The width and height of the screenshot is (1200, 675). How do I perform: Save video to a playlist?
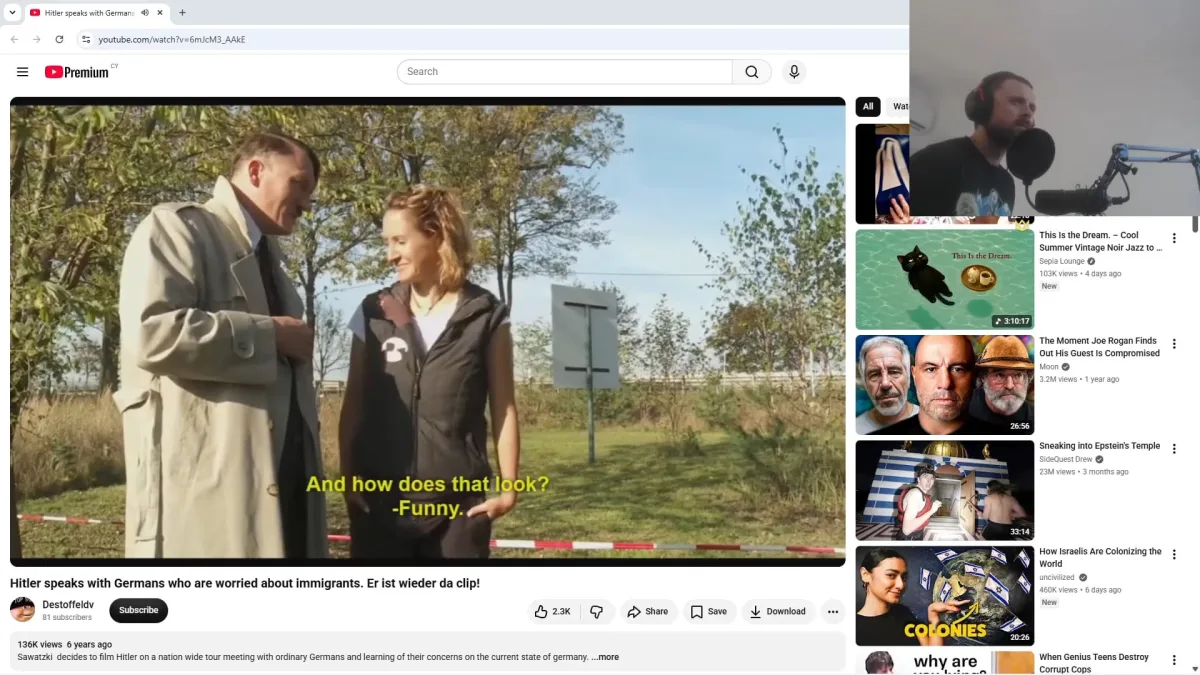[x=709, y=612]
